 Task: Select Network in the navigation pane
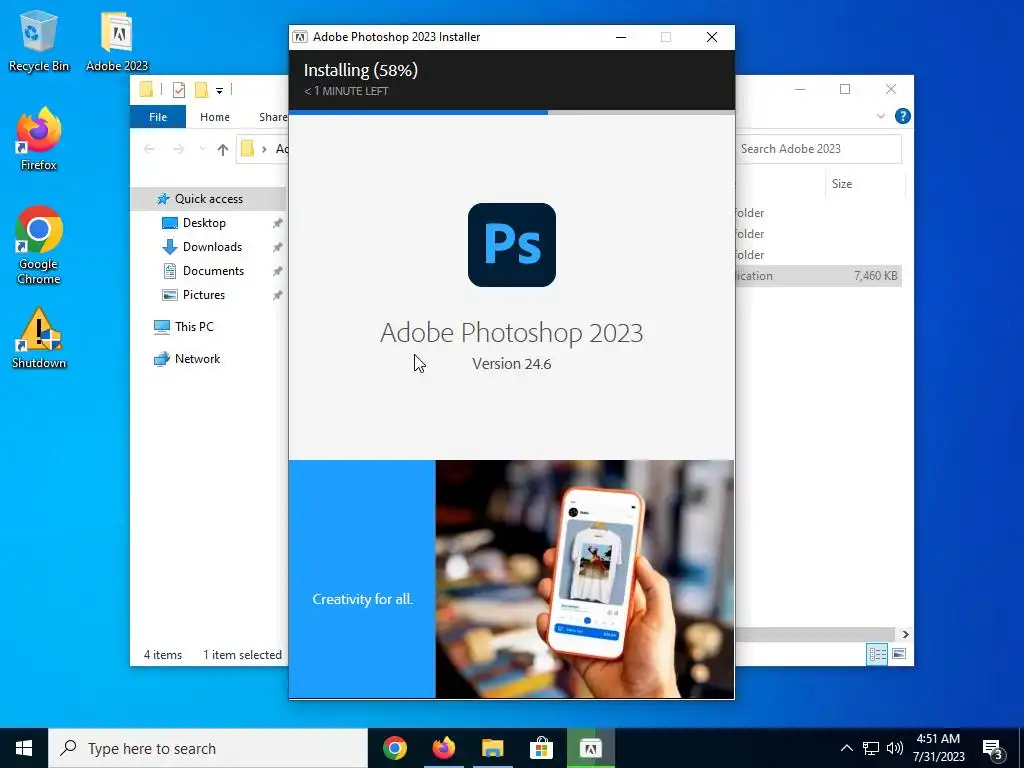click(197, 359)
